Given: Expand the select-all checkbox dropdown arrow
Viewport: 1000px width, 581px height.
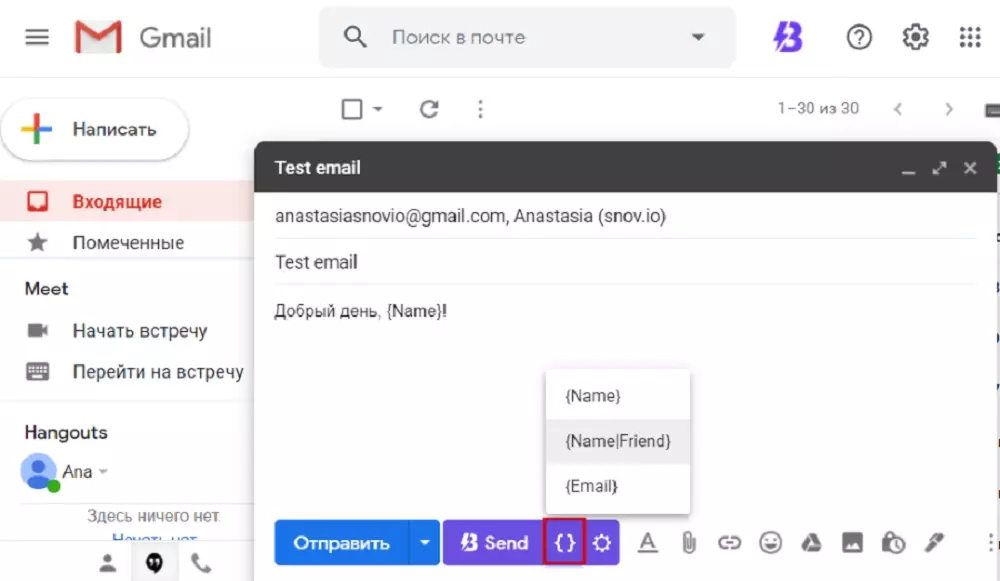Looking at the screenshot, I should 378,109.
